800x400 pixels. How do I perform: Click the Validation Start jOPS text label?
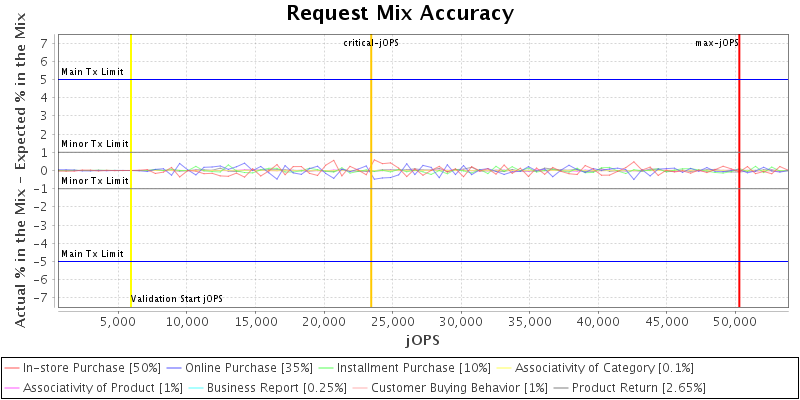(x=177, y=299)
